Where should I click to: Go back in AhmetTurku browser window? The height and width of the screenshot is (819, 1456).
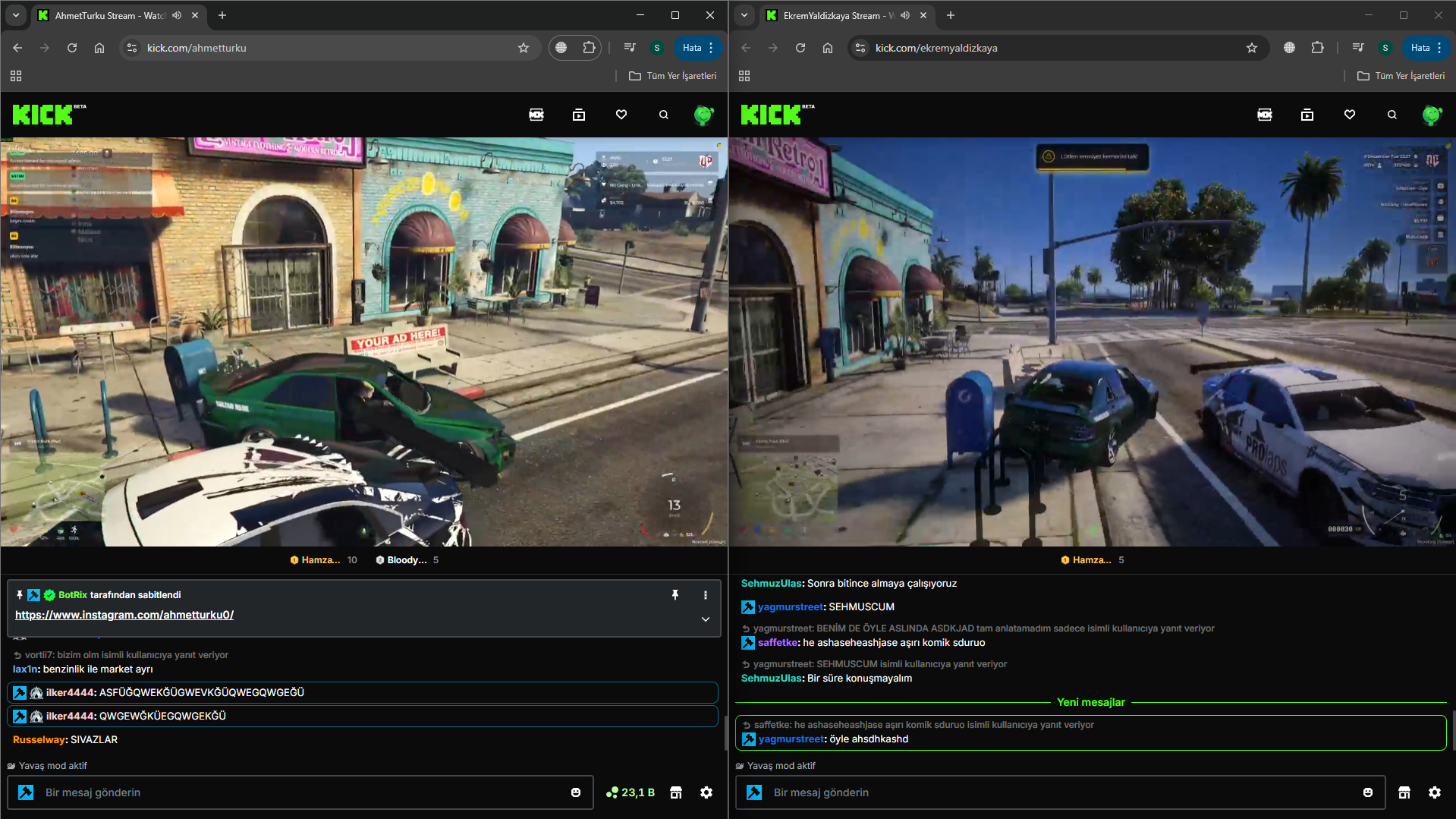(x=17, y=48)
